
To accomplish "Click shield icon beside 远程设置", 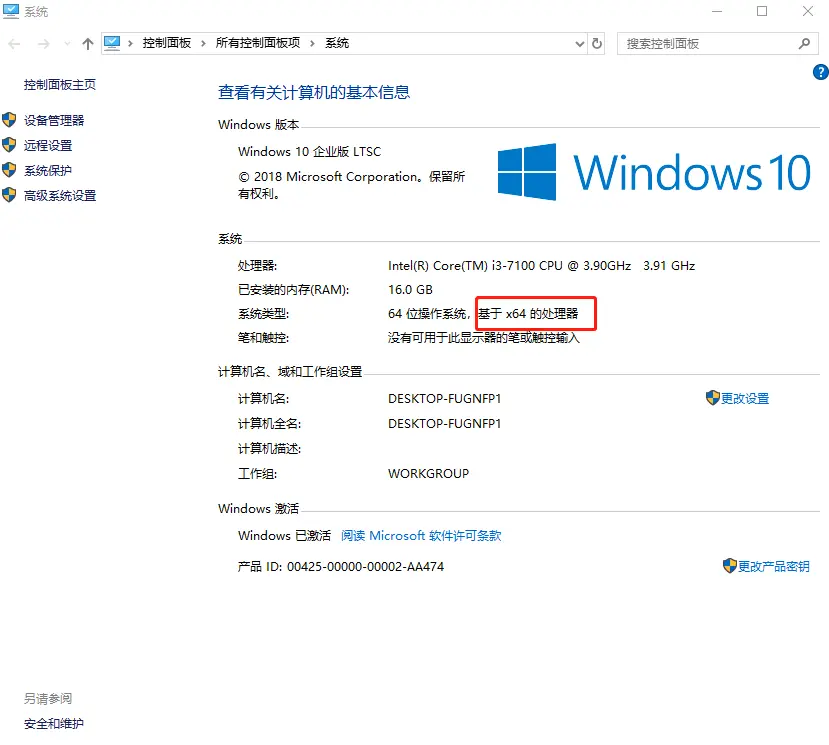I will [x=9, y=145].
